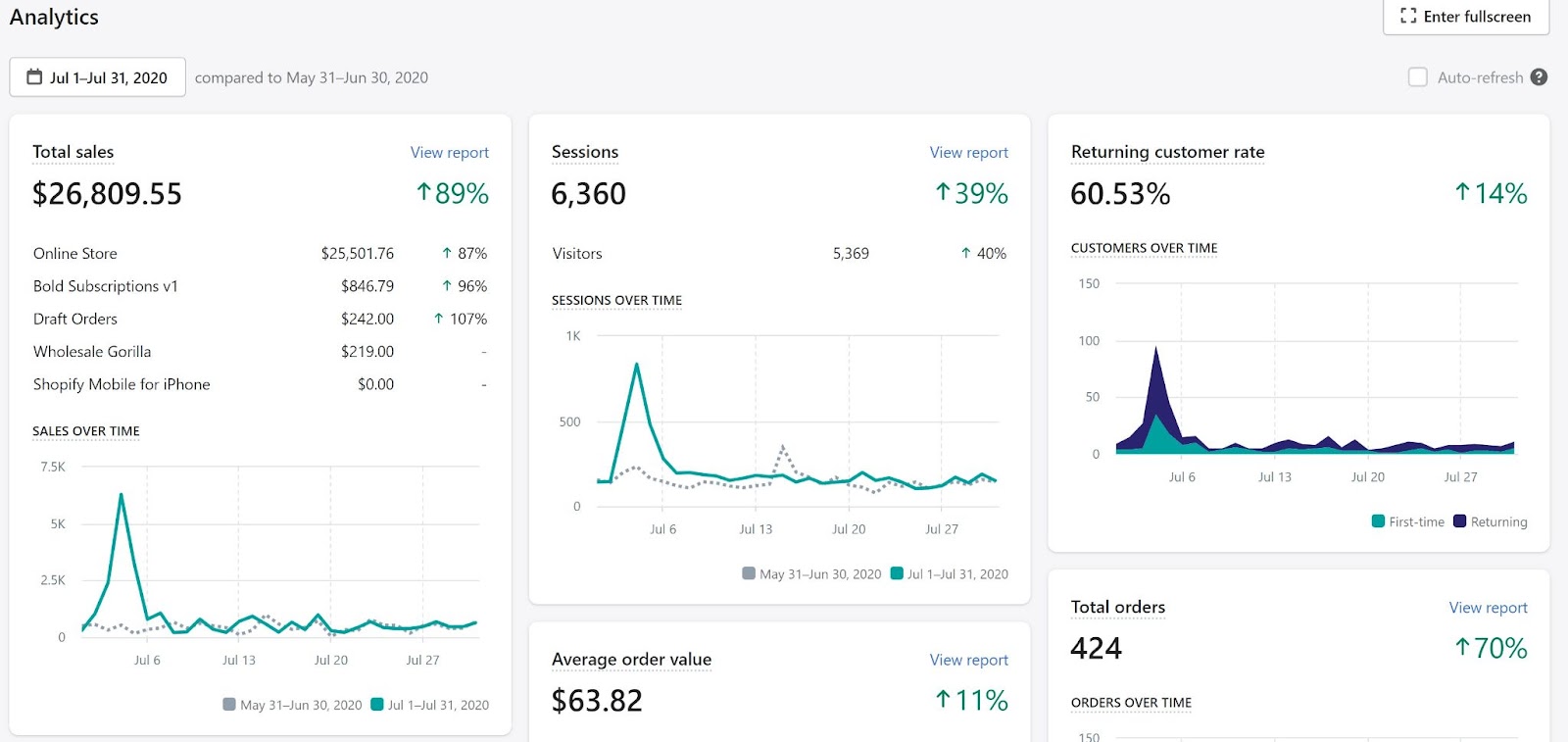Click the $219.00 Wholesale Gorilla amount
This screenshot has height=742, width=1568.
click(x=367, y=351)
